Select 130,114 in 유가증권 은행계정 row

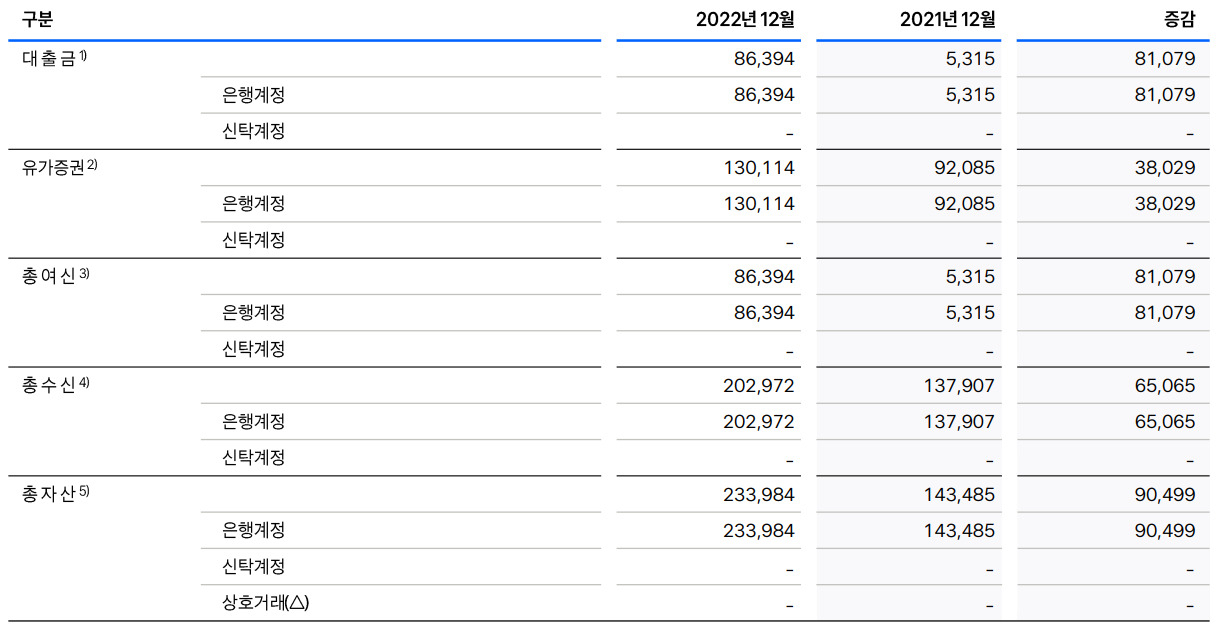click(759, 204)
